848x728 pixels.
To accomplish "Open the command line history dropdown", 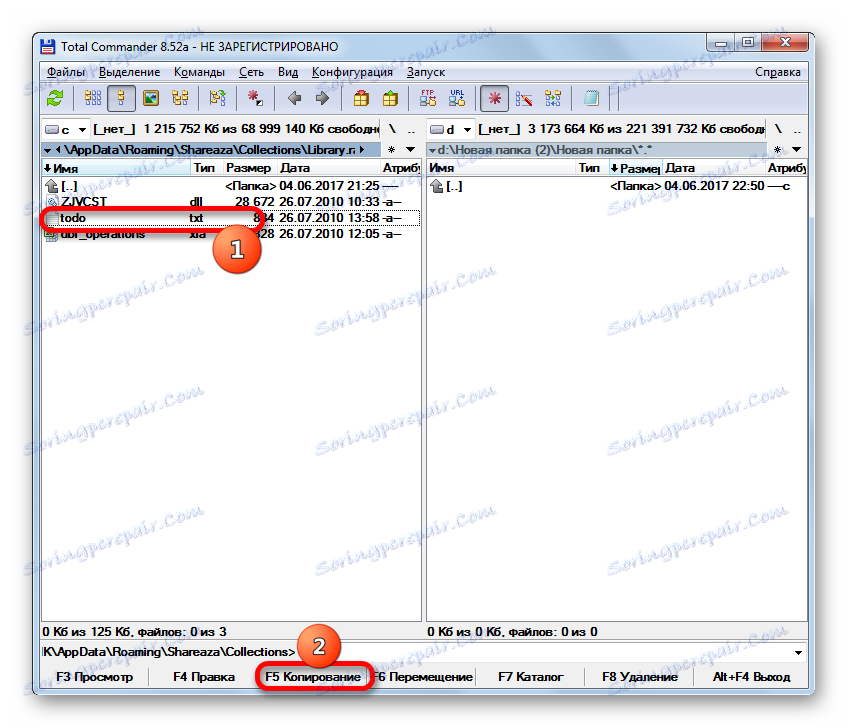I will (x=798, y=652).
